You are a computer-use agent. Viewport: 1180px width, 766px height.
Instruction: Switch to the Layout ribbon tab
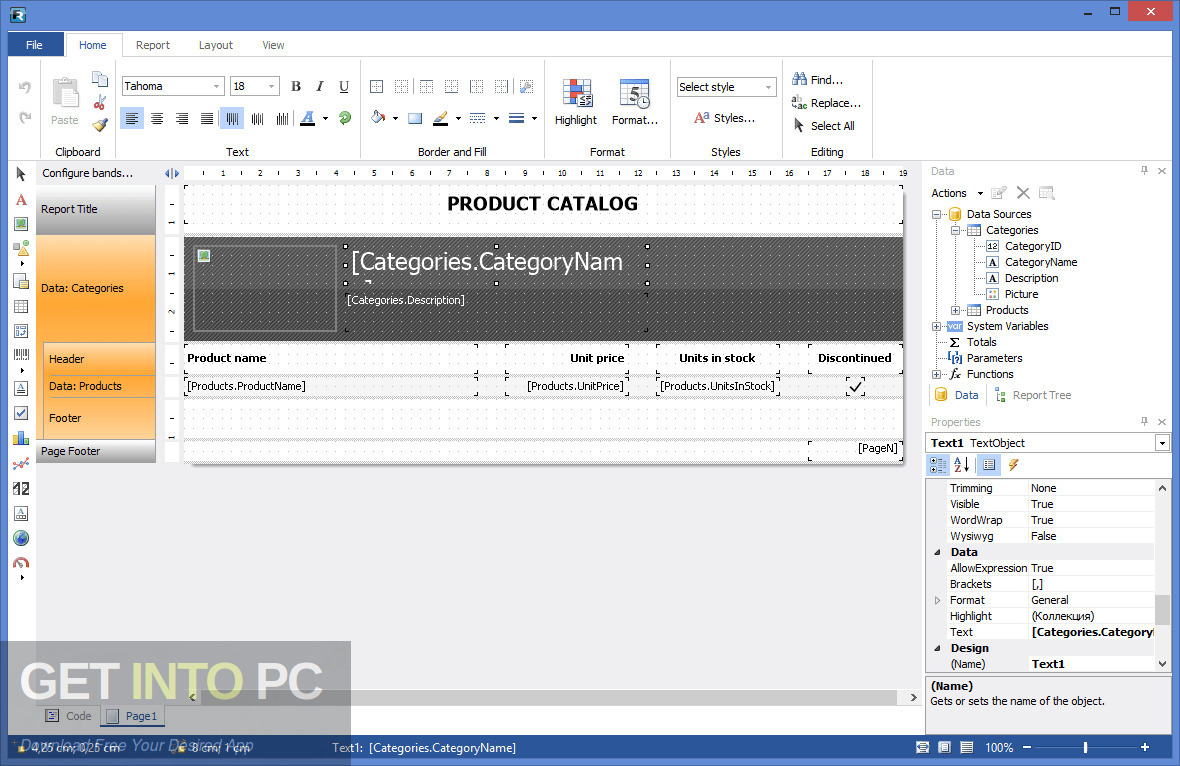[216, 45]
